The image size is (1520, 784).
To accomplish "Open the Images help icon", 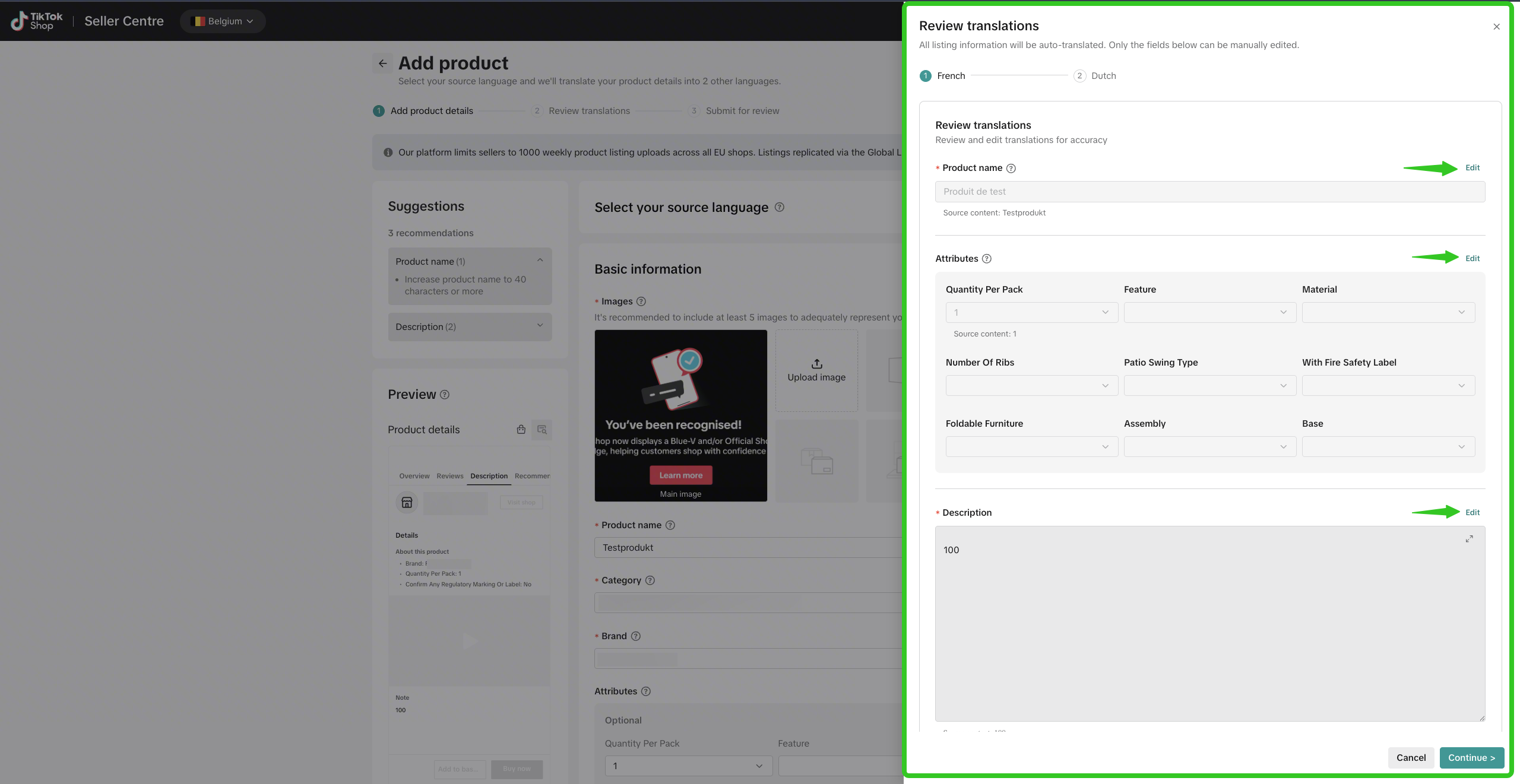I will (x=641, y=301).
